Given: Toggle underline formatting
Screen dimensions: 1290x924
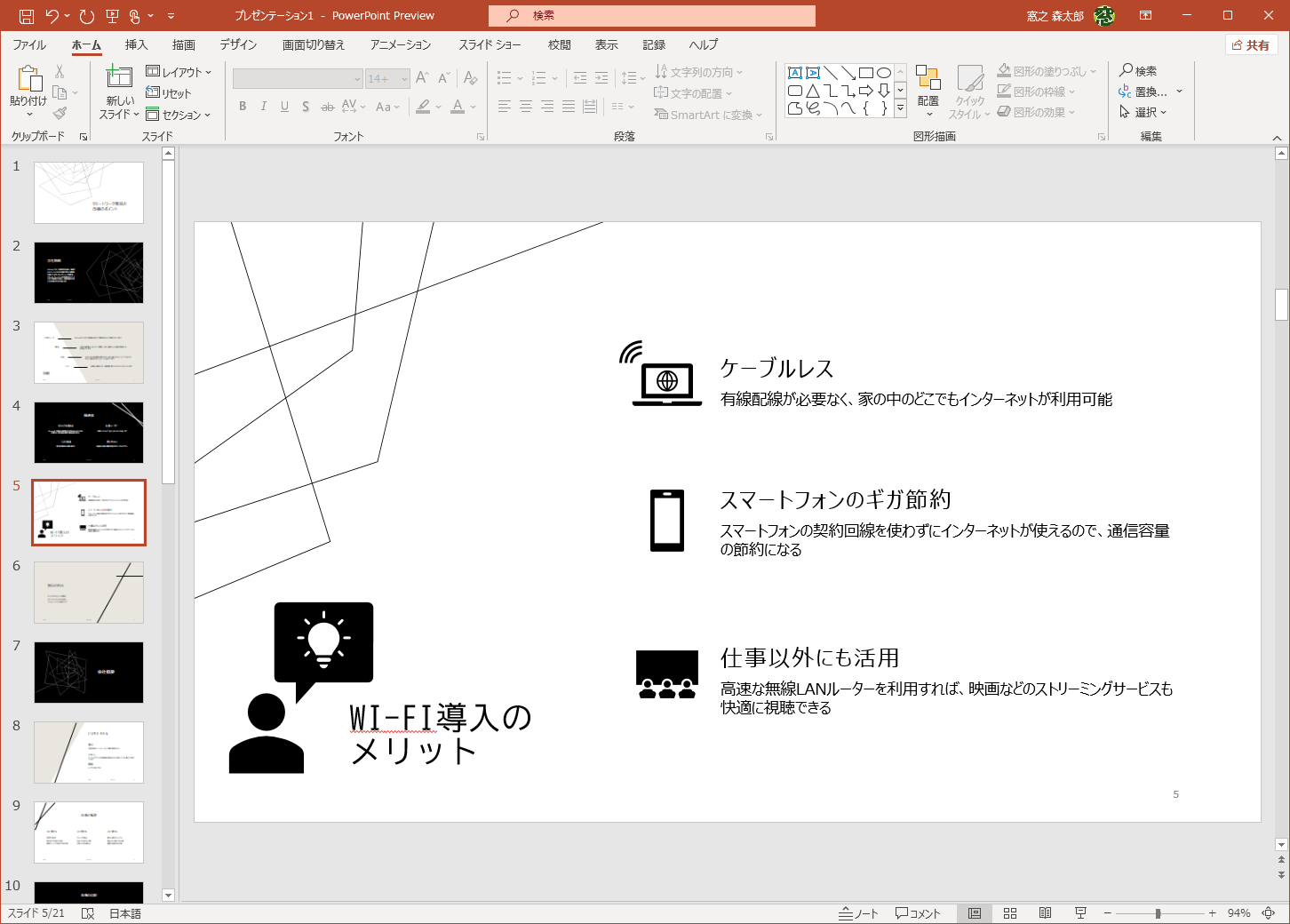Looking at the screenshot, I should (x=283, y=106).
